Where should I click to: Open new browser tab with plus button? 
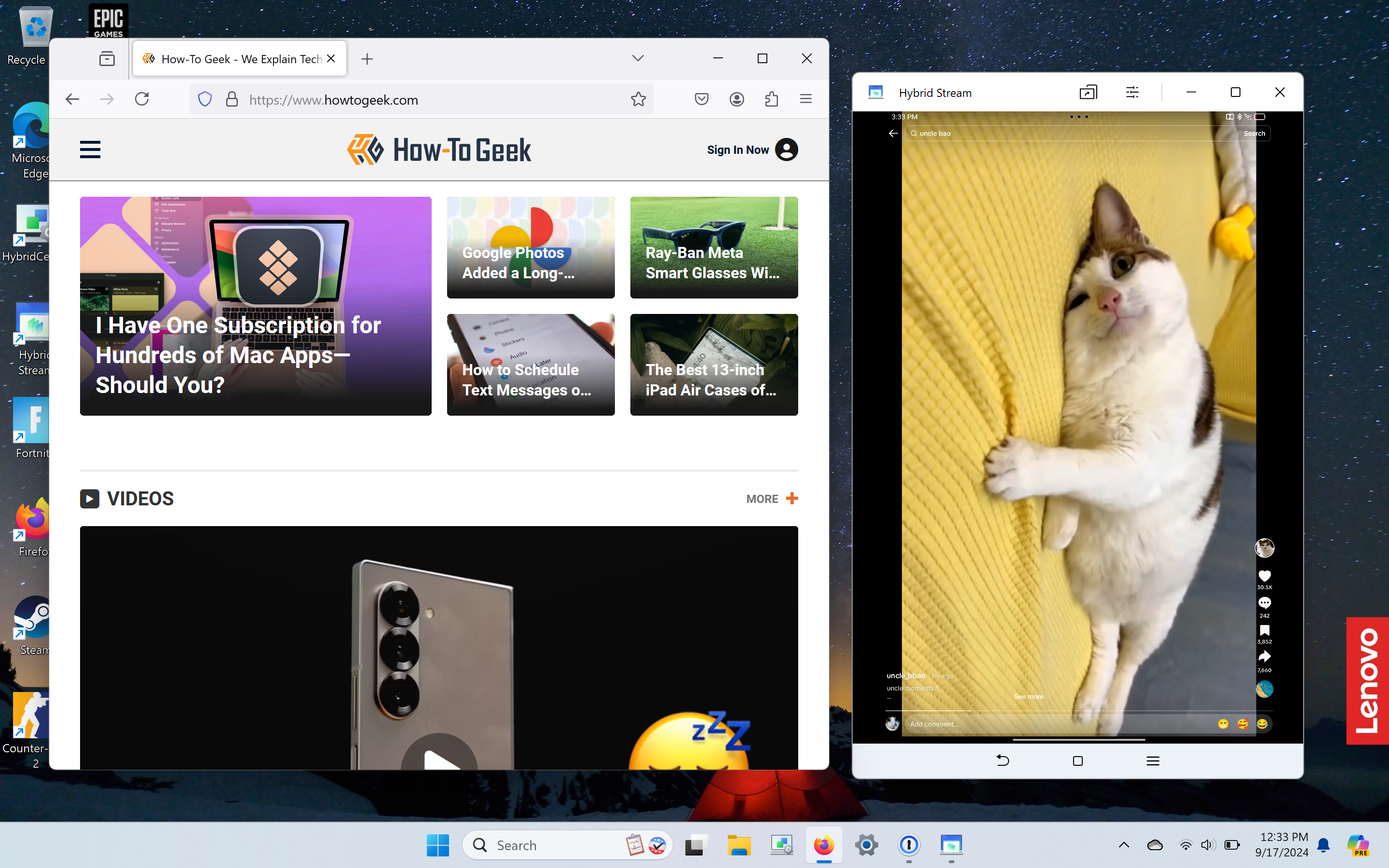(367, 58)
